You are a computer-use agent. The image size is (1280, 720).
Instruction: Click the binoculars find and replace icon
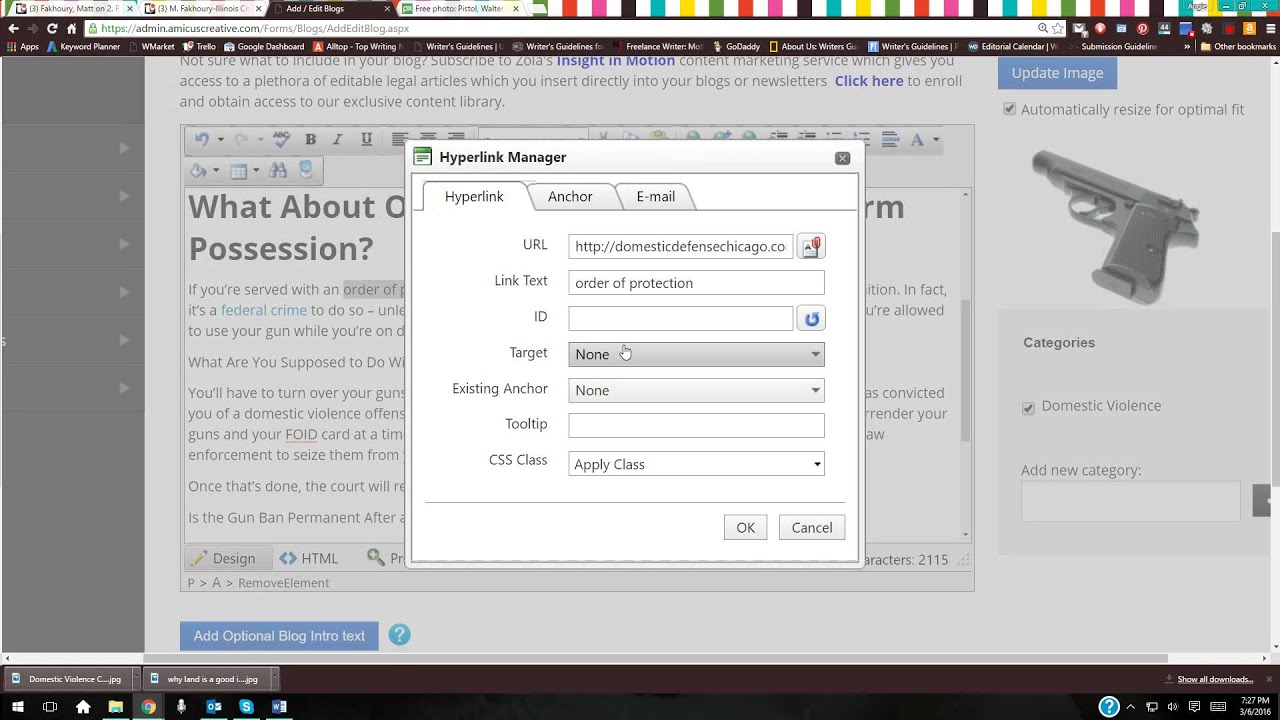(278, 171)
